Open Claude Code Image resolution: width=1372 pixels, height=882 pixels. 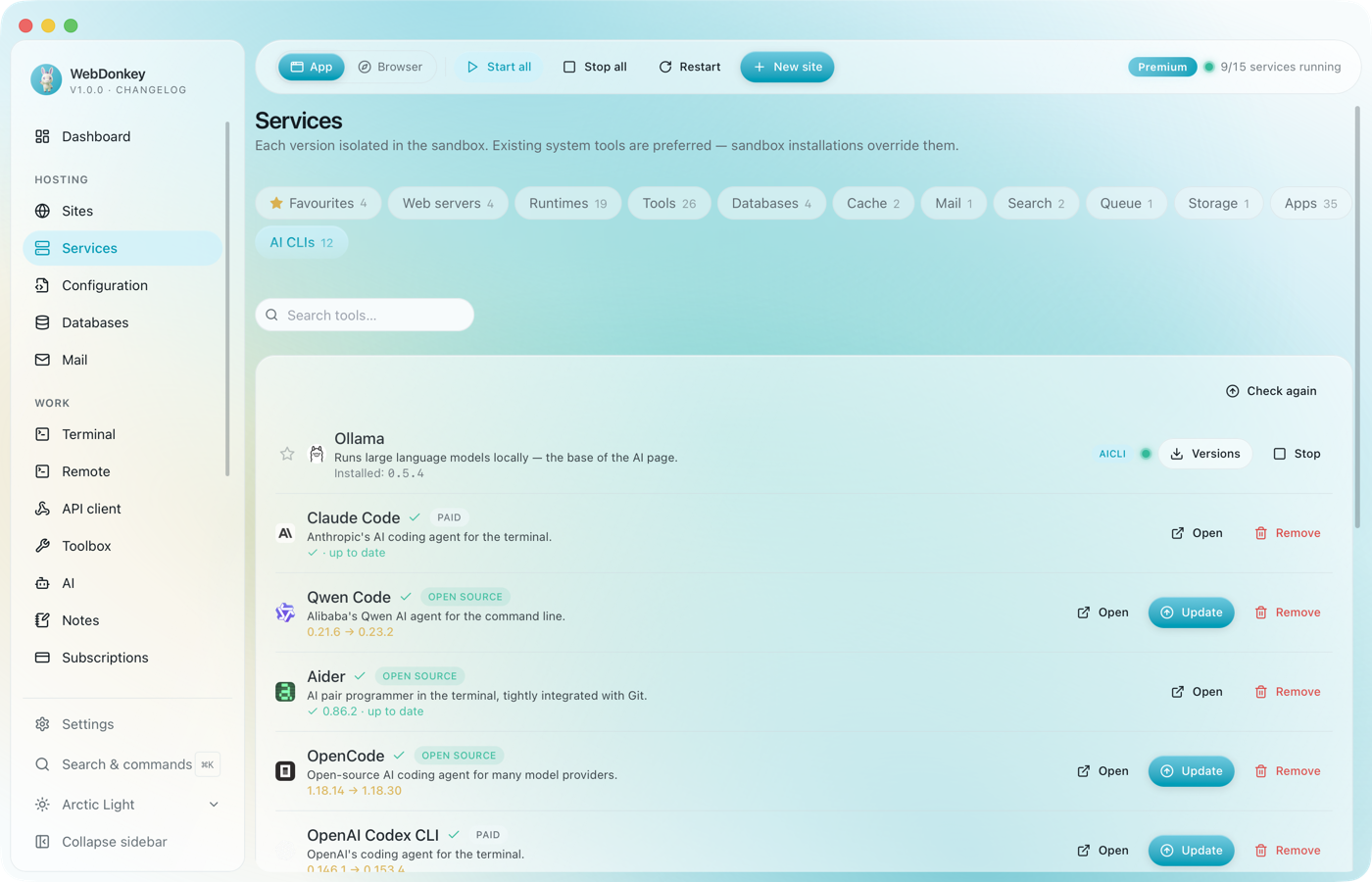(x=1197, y=533)
